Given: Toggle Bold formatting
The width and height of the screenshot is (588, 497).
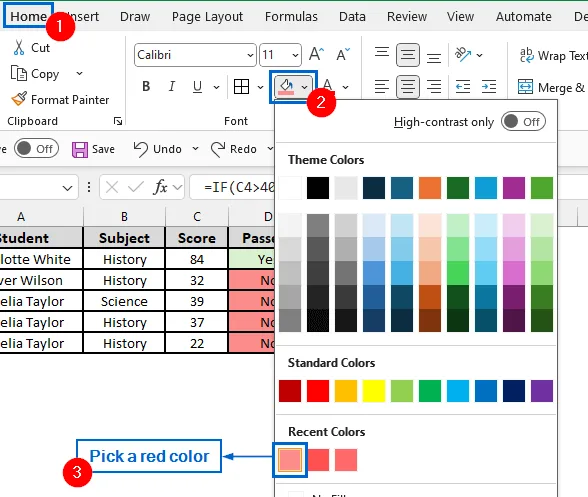Looking at the screenshot, I should [x=146, y=87].
